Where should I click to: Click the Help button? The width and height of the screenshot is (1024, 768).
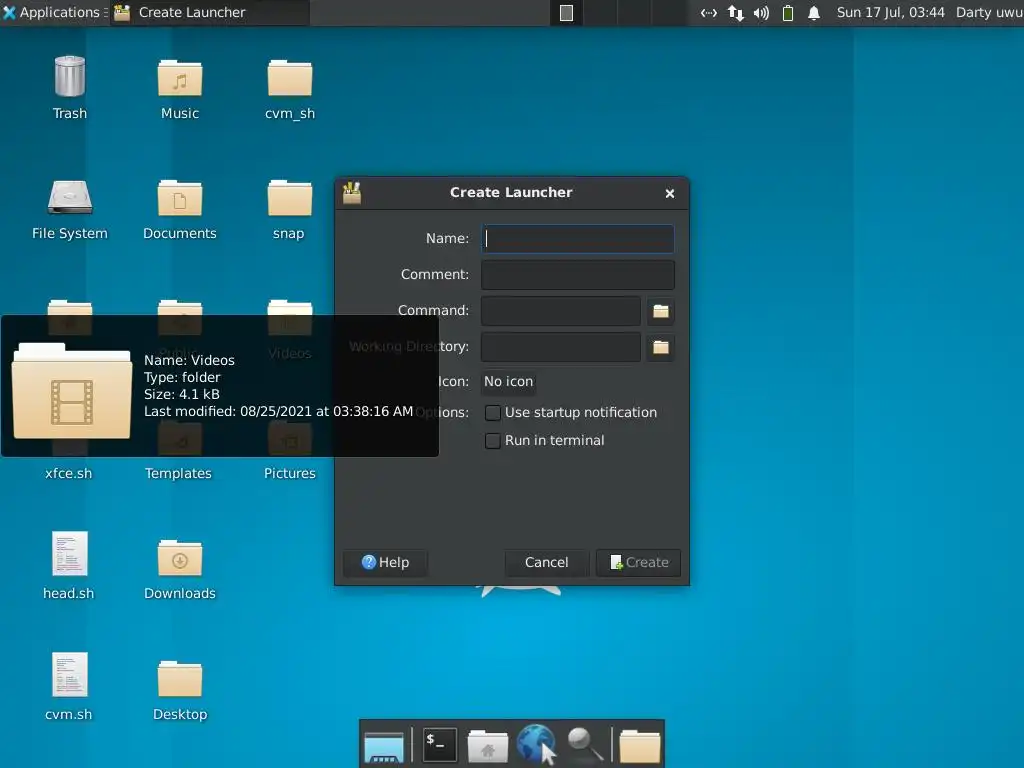tap(385, 562)
